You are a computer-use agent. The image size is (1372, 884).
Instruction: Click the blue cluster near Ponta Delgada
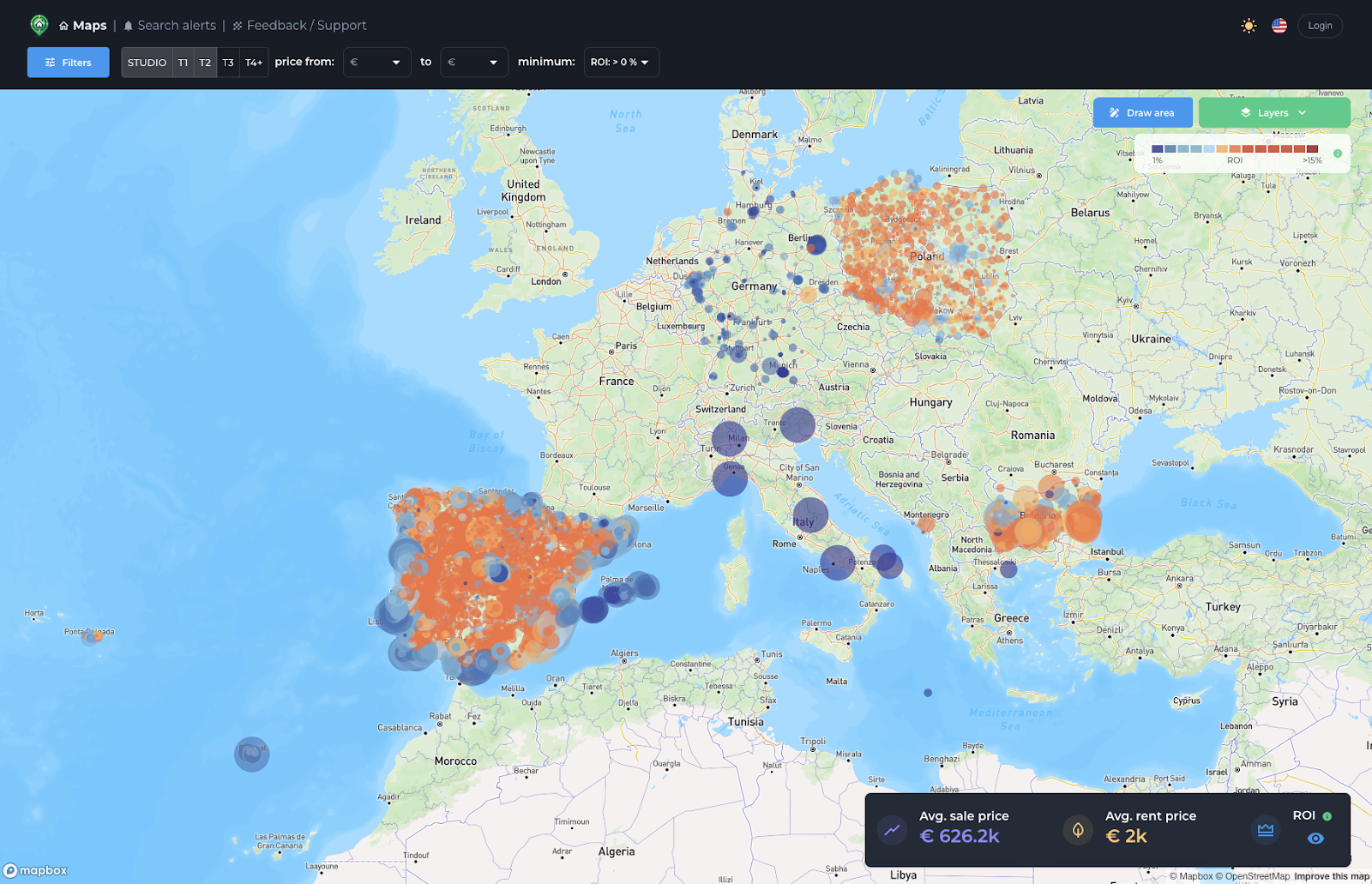90,636
